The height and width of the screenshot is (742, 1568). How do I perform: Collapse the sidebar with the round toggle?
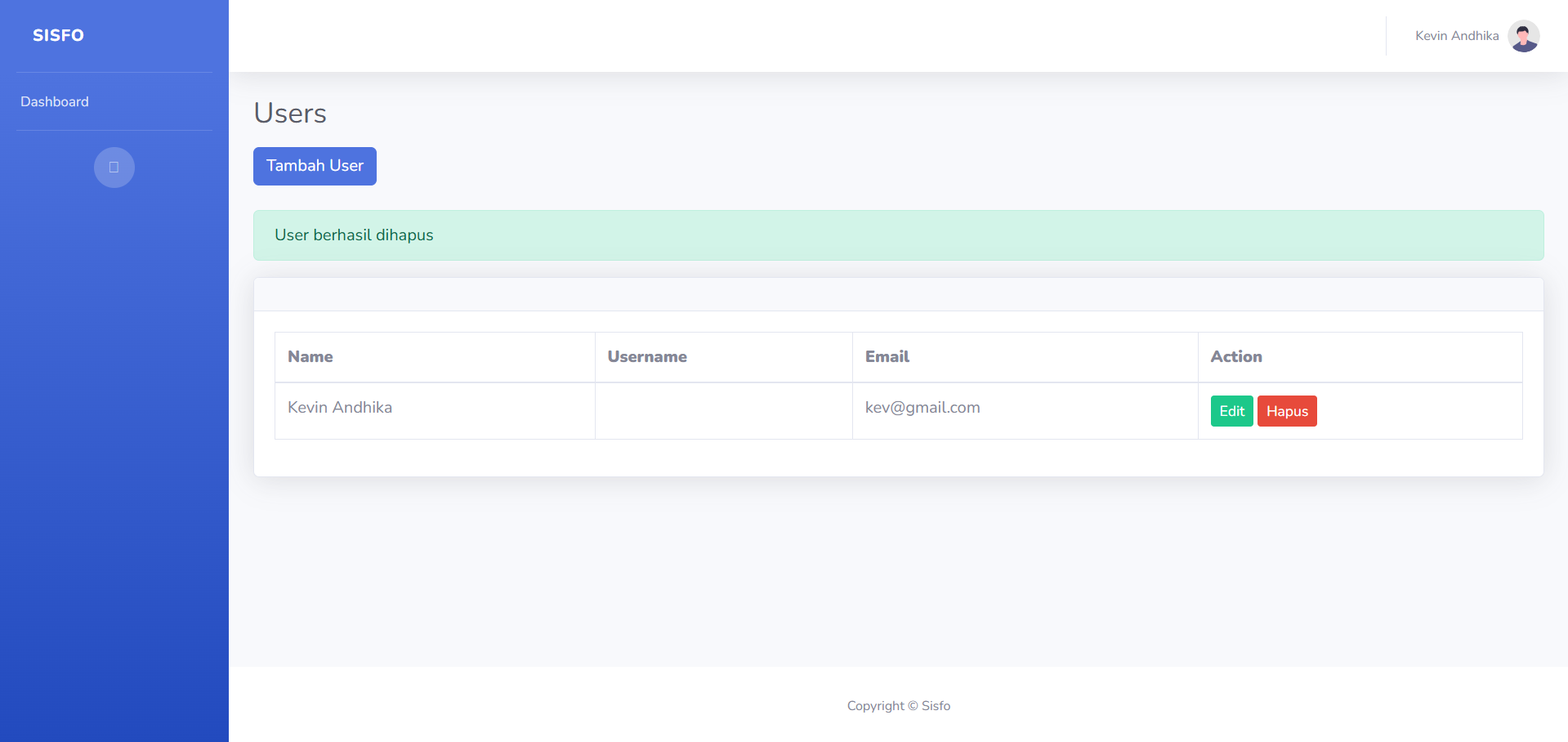114,168
